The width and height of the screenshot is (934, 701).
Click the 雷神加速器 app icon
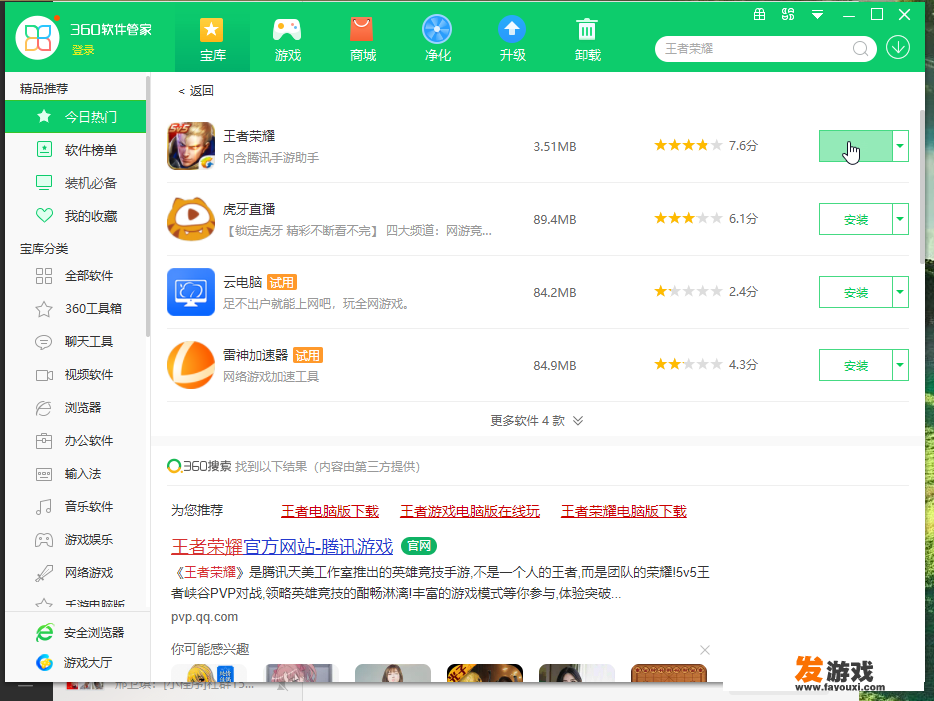(x=191, y=365)
